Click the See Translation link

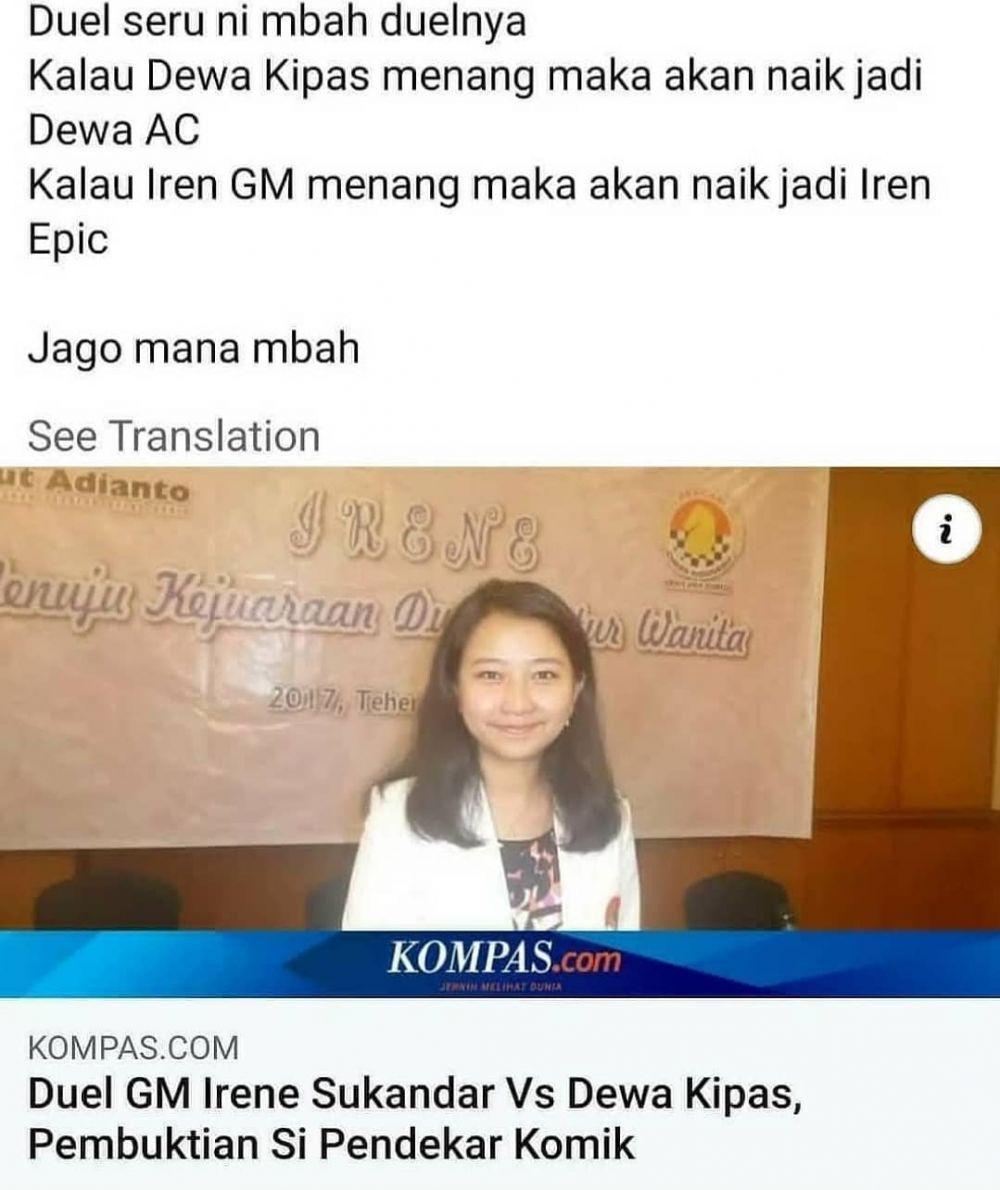[x=174, y=436]
